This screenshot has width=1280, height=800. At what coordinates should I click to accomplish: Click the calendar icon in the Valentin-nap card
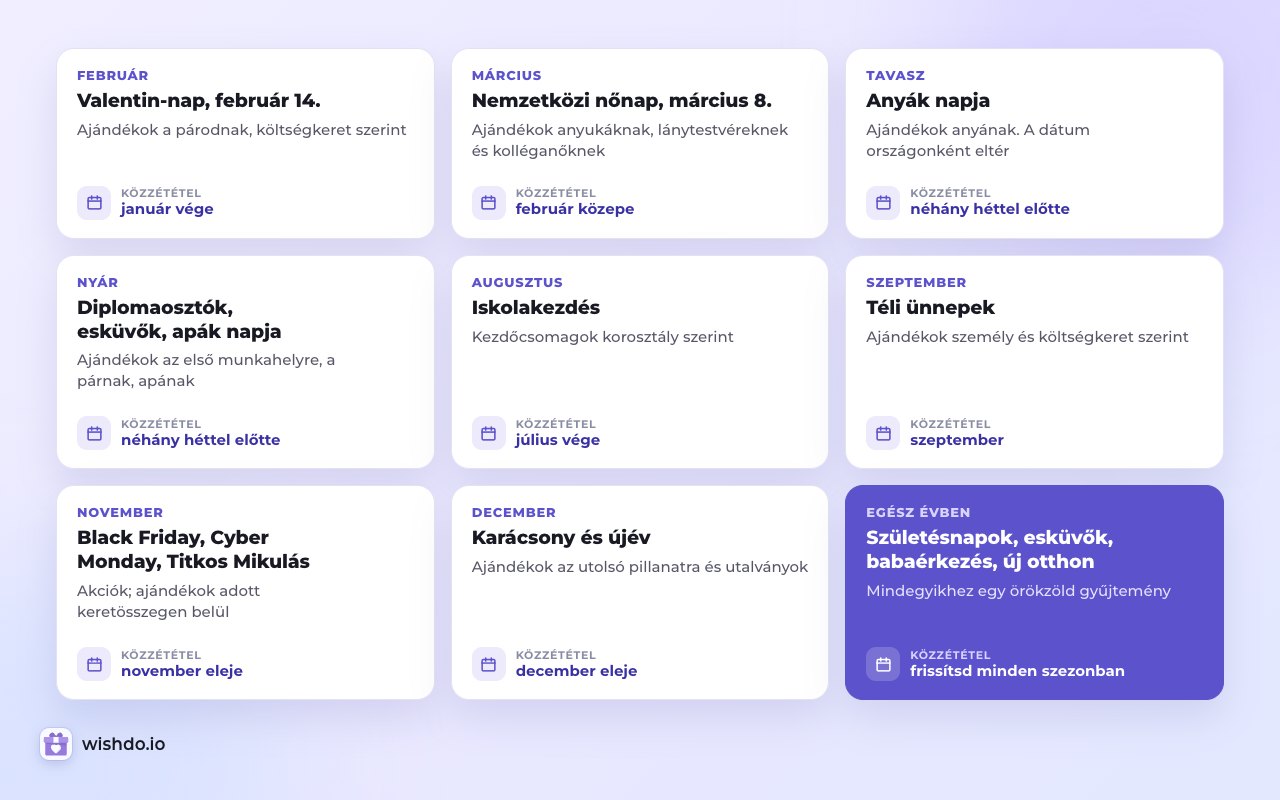click(94, 203)
